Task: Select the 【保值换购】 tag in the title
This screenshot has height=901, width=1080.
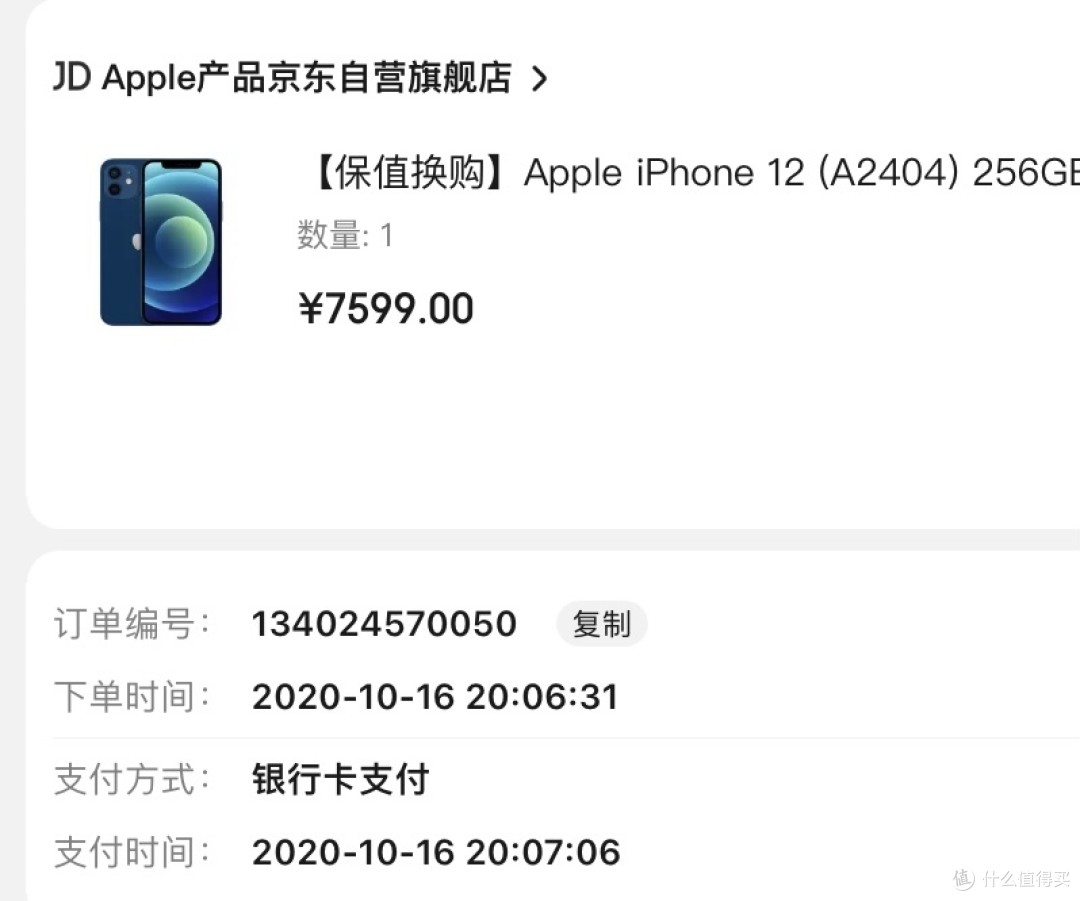Action: [409, 172]
